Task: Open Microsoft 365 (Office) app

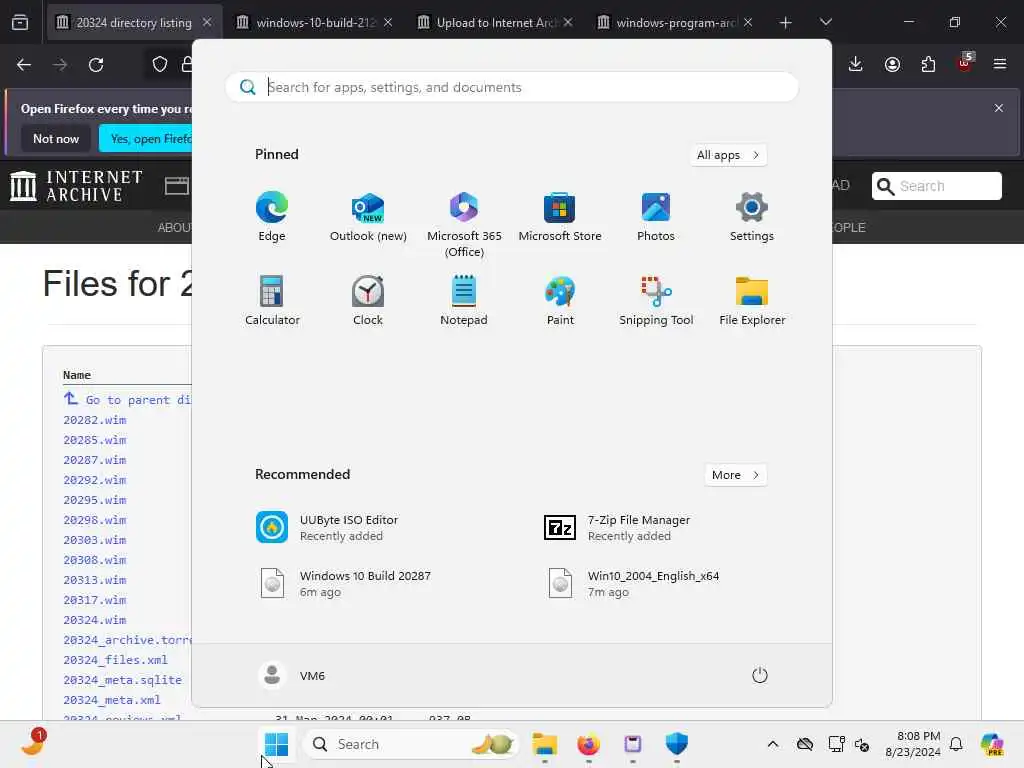Action: tap(464, 225)
